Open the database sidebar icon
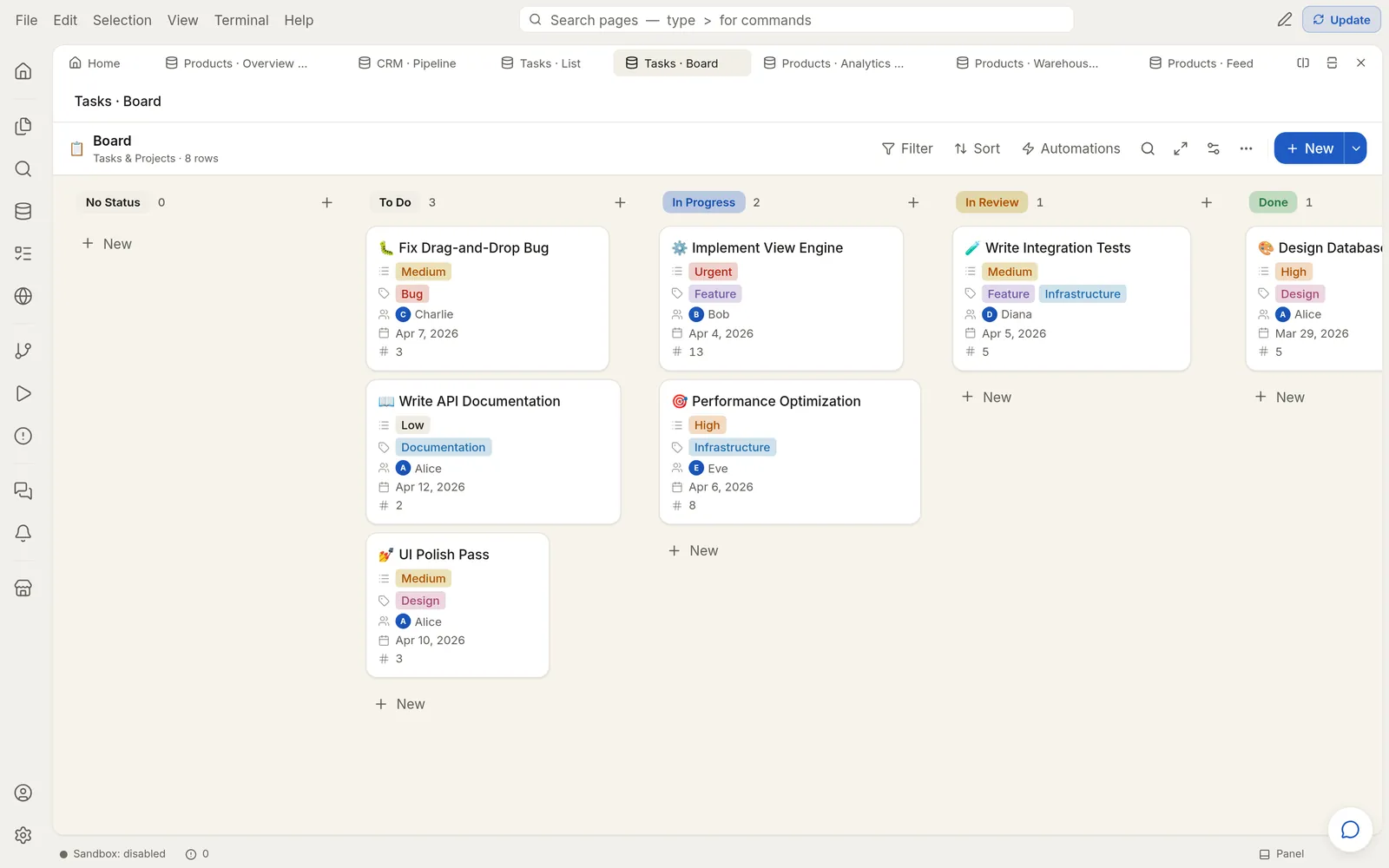Image resolution: width=1389 pixels, height=868 pixels. click(x=23, y=212)
